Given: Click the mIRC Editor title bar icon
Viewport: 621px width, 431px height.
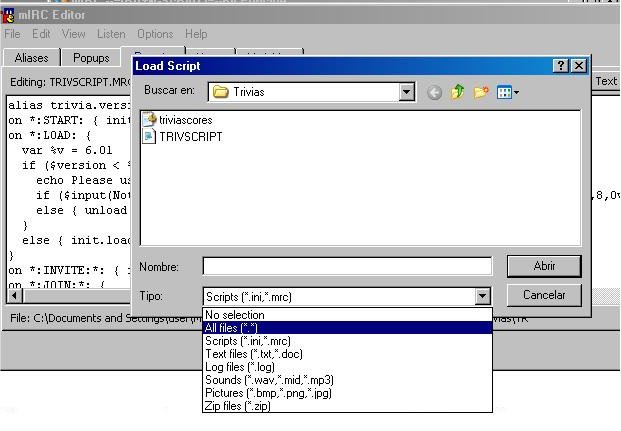Looking at the screenshot, I should (x=8, y=15).
